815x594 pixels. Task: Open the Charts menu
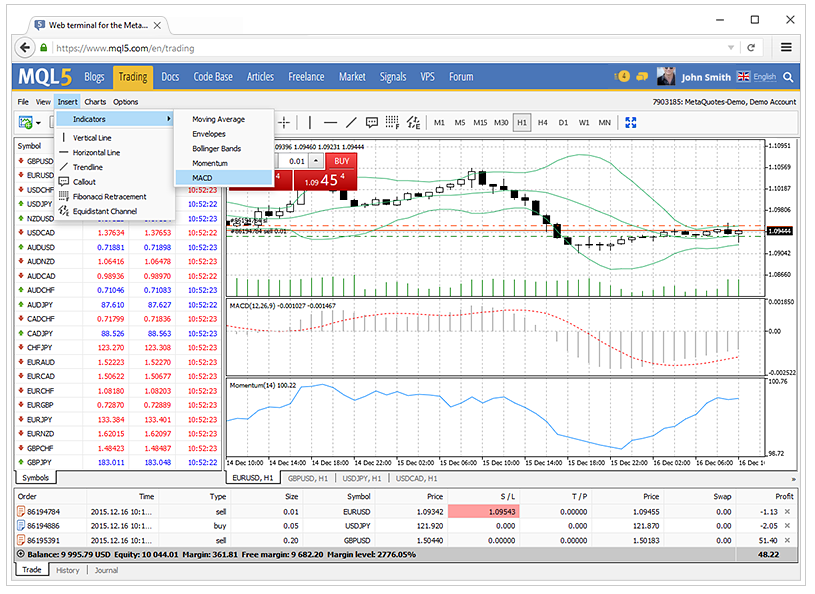[x=95, y=102]
